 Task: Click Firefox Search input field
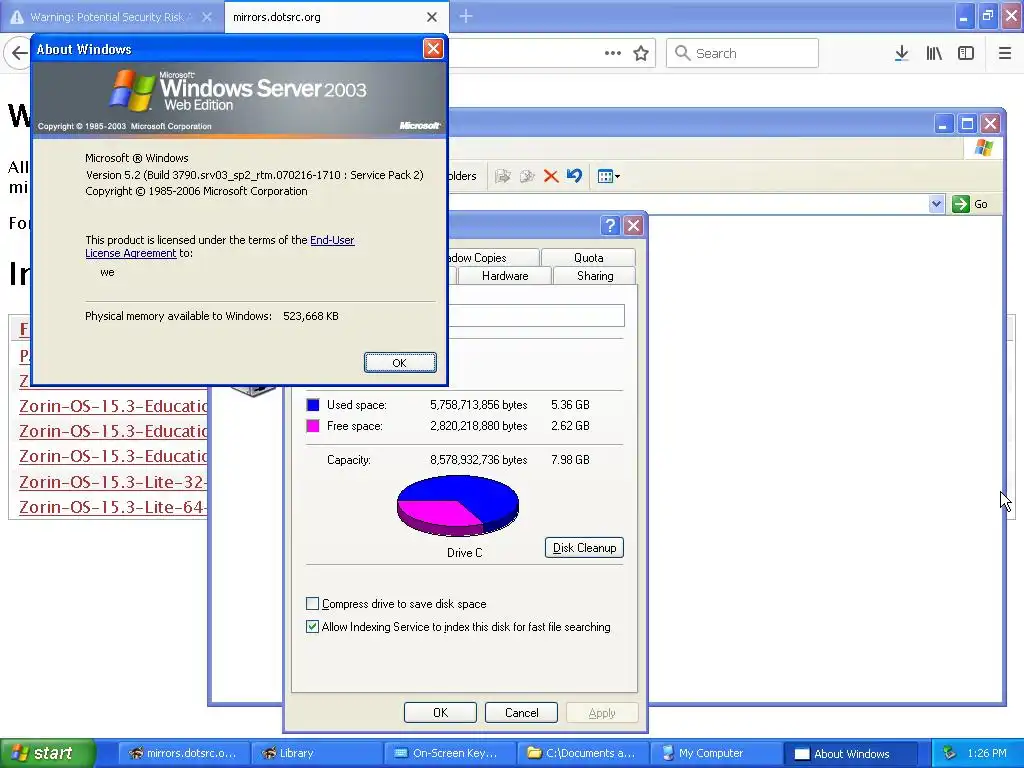point(742,53)
